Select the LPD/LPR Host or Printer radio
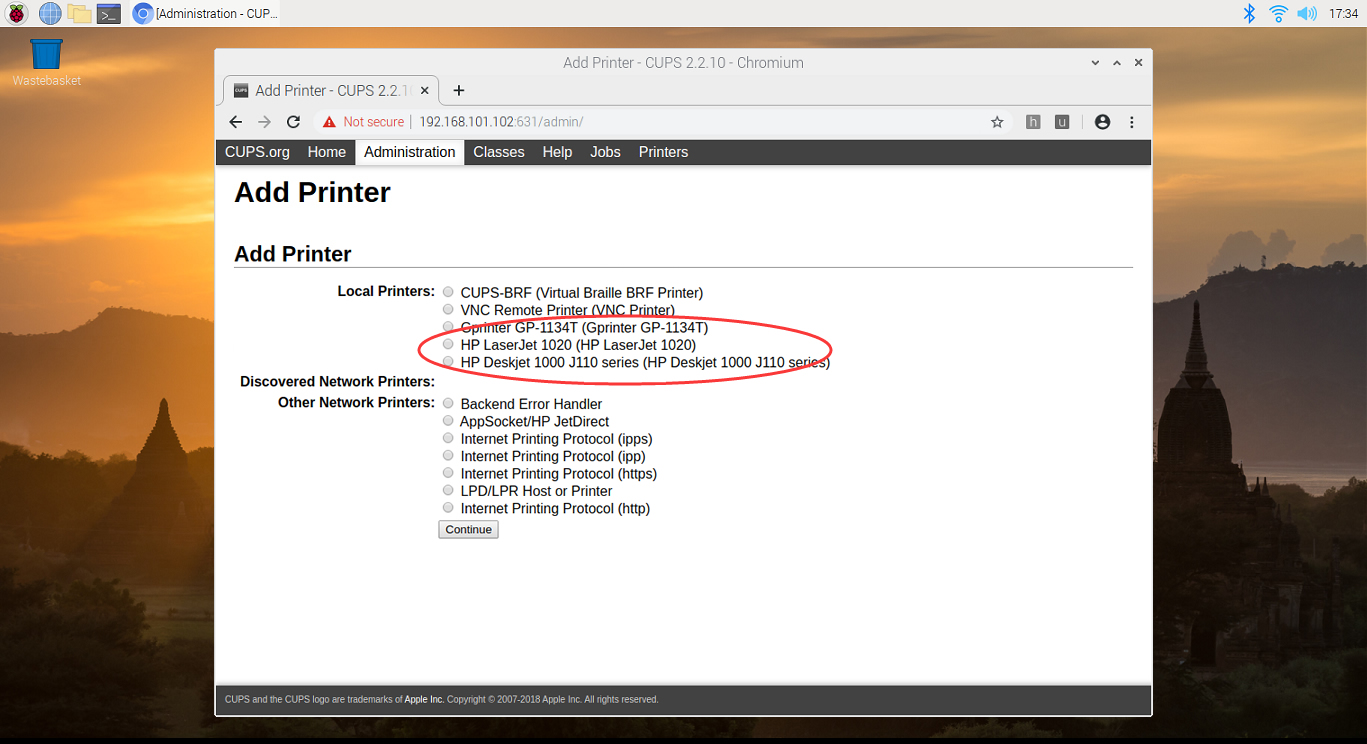Screen dimensions: 1367x744 coord(448,490)
